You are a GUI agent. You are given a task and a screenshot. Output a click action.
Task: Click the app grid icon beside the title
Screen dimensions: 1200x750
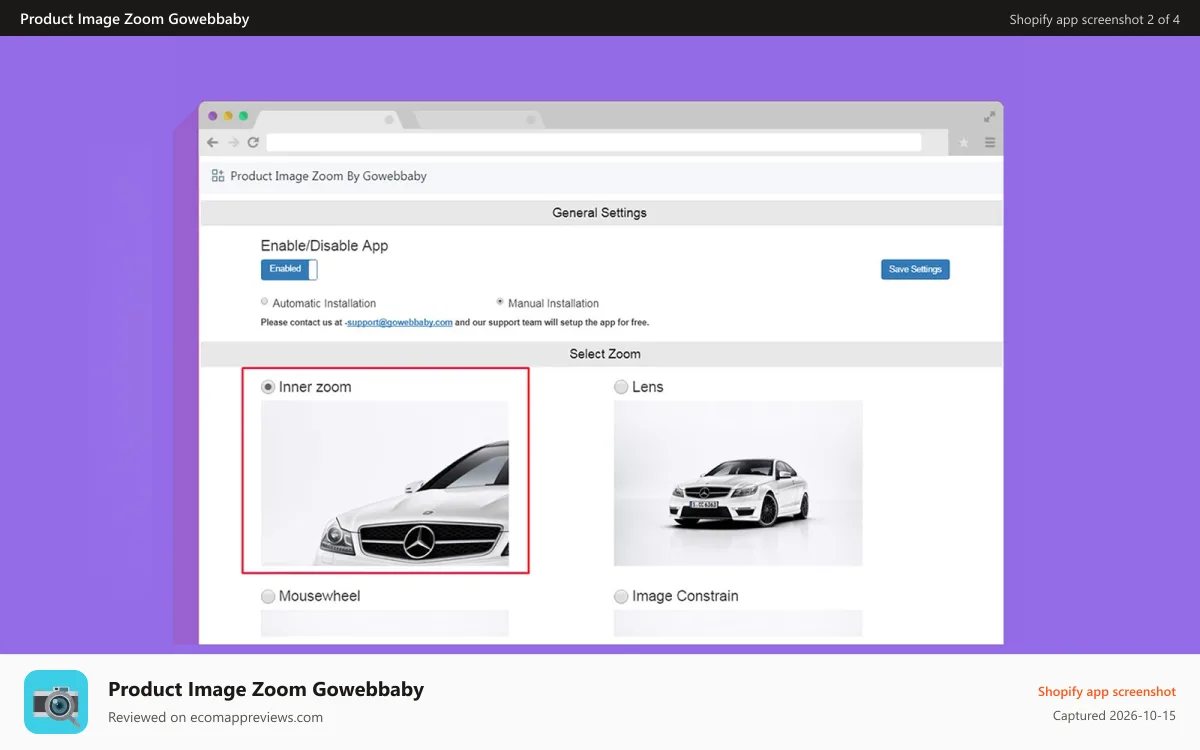(x=218, y=176)
